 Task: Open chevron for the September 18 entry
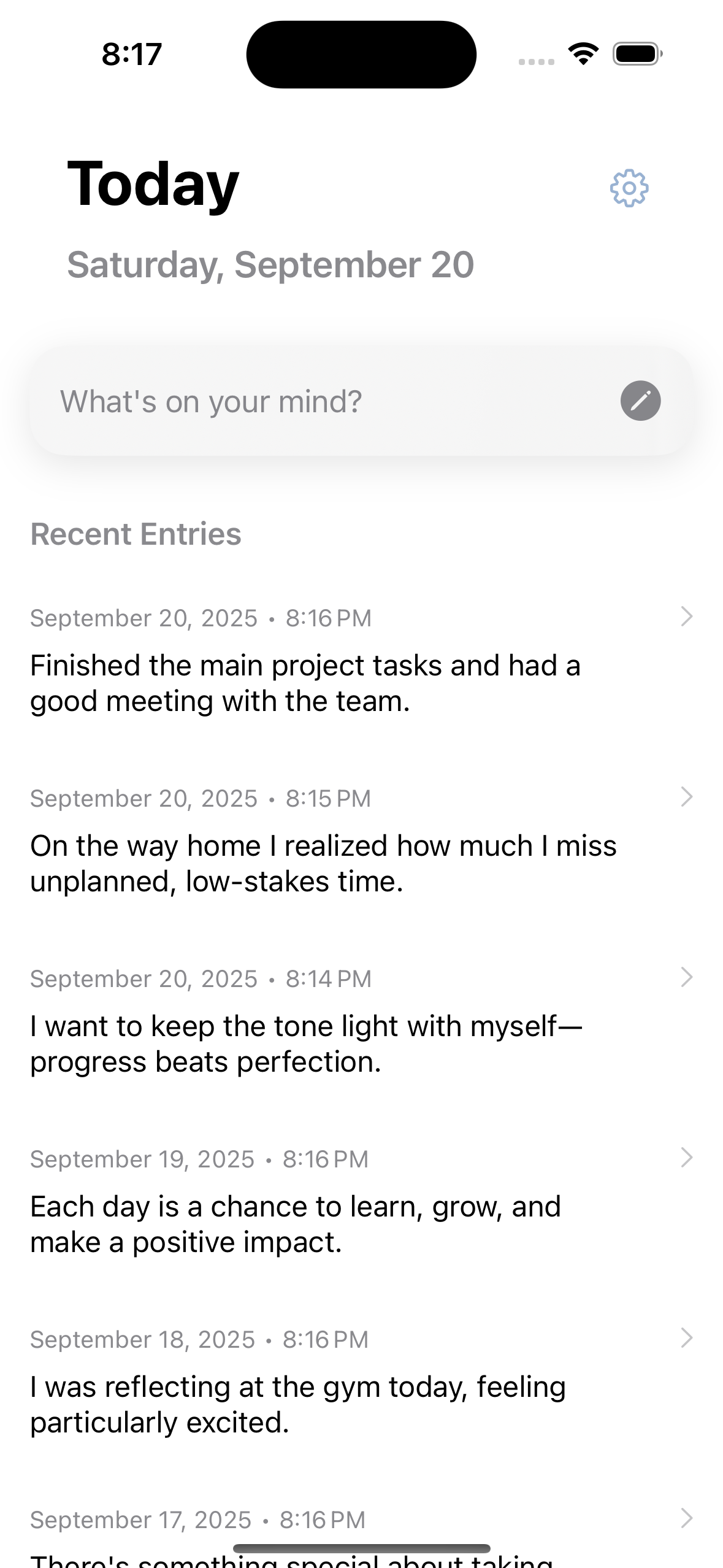point(687,1338)
